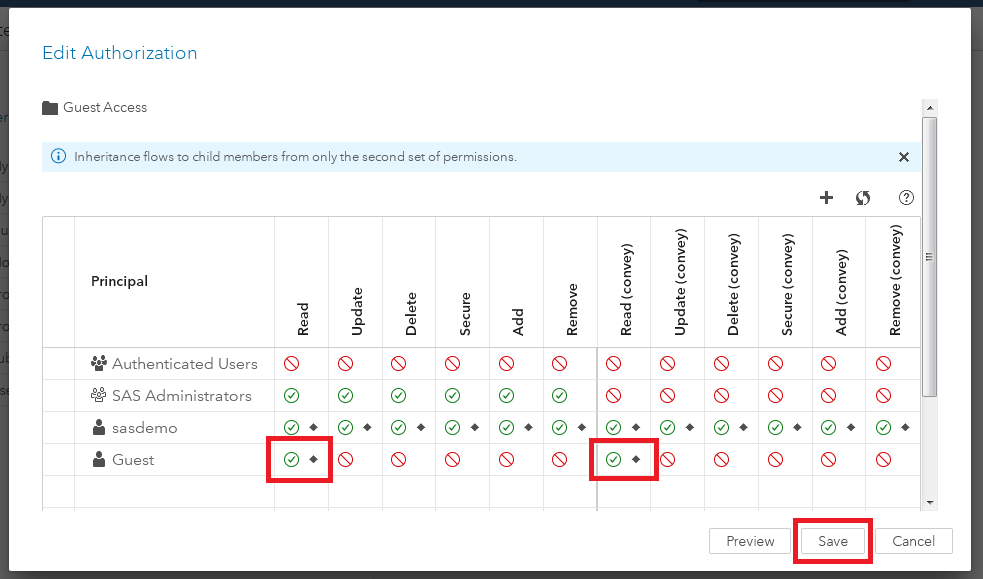983x579 pixels.
Task: Click the Authenticated Users group icon
Action: pyautogui.click(x=99, y=364)
